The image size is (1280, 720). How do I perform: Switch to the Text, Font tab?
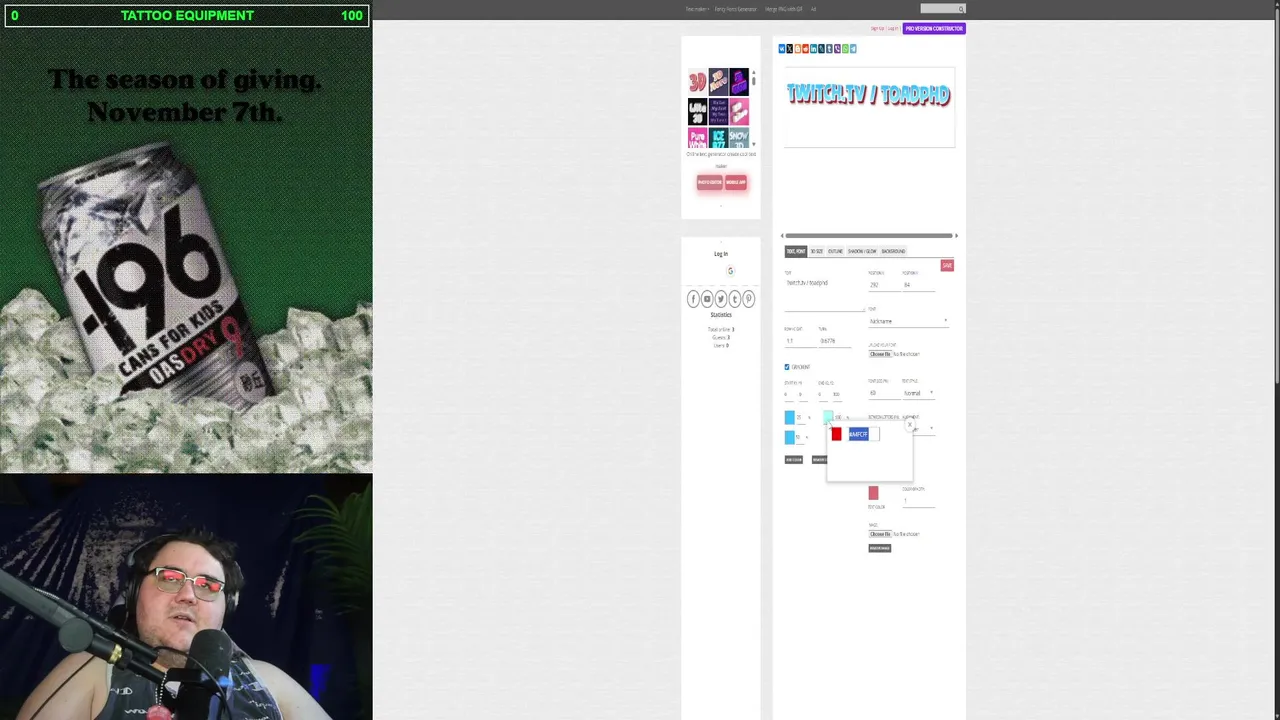tap(796, 251)
